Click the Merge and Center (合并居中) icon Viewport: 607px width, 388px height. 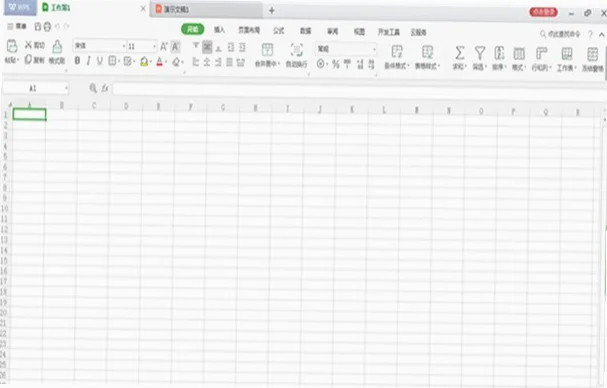click(x=267, y=50)
